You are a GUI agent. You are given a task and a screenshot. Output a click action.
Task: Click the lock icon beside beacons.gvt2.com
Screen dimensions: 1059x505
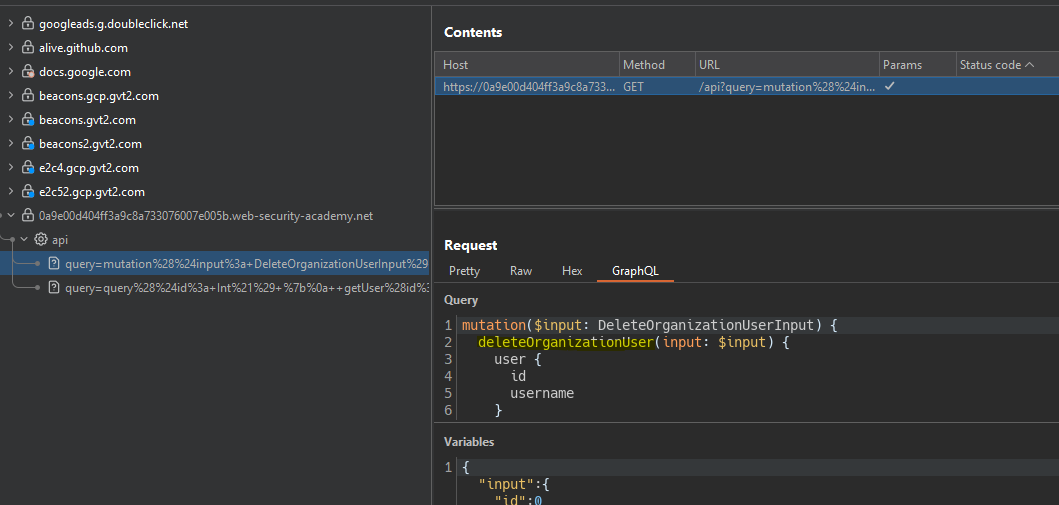[28, 120]
